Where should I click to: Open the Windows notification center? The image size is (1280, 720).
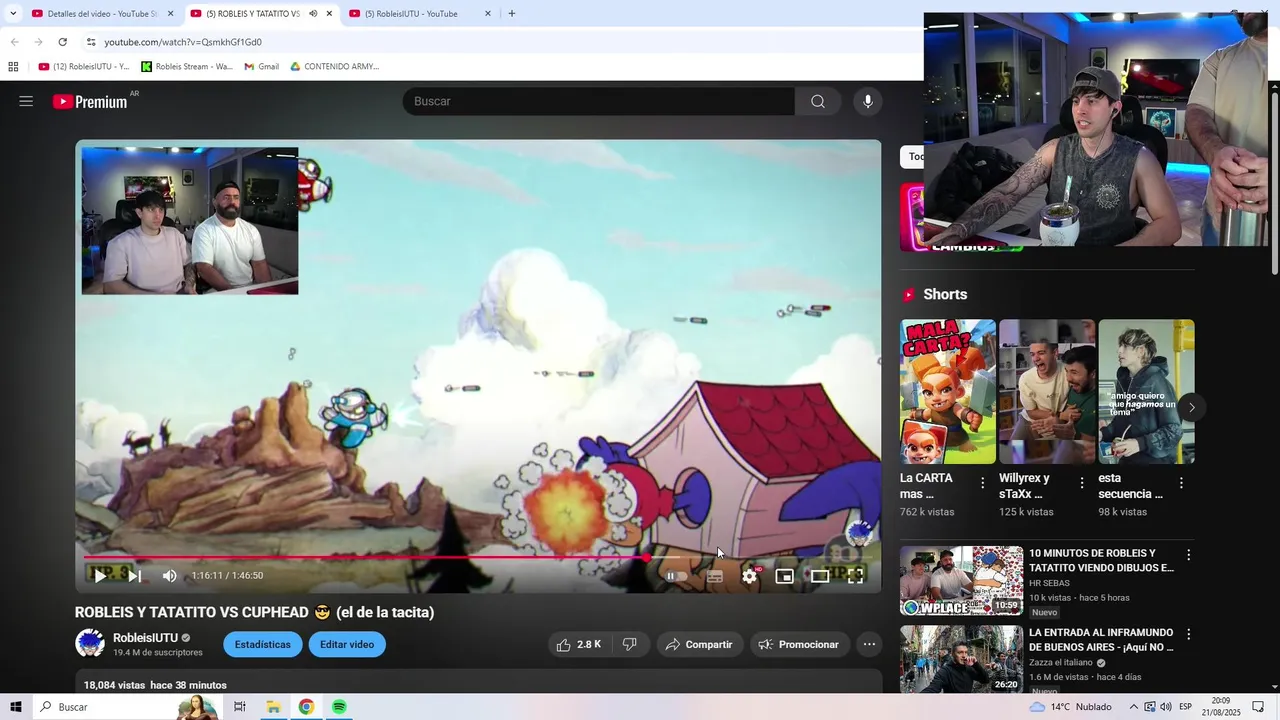[1258, 707]
